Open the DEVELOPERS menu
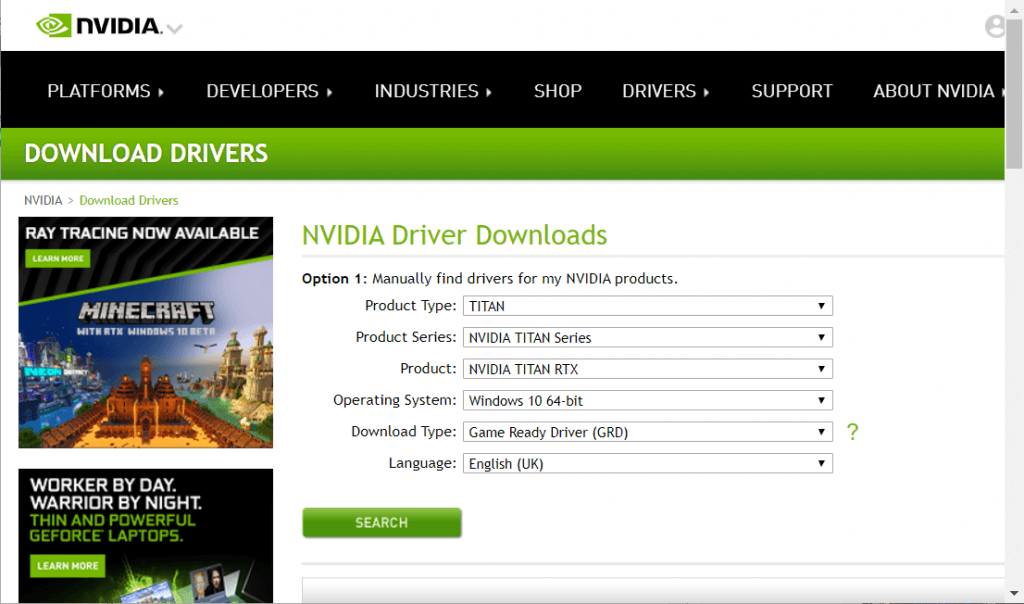The image size is (1024, 604). tap(269, 91)
